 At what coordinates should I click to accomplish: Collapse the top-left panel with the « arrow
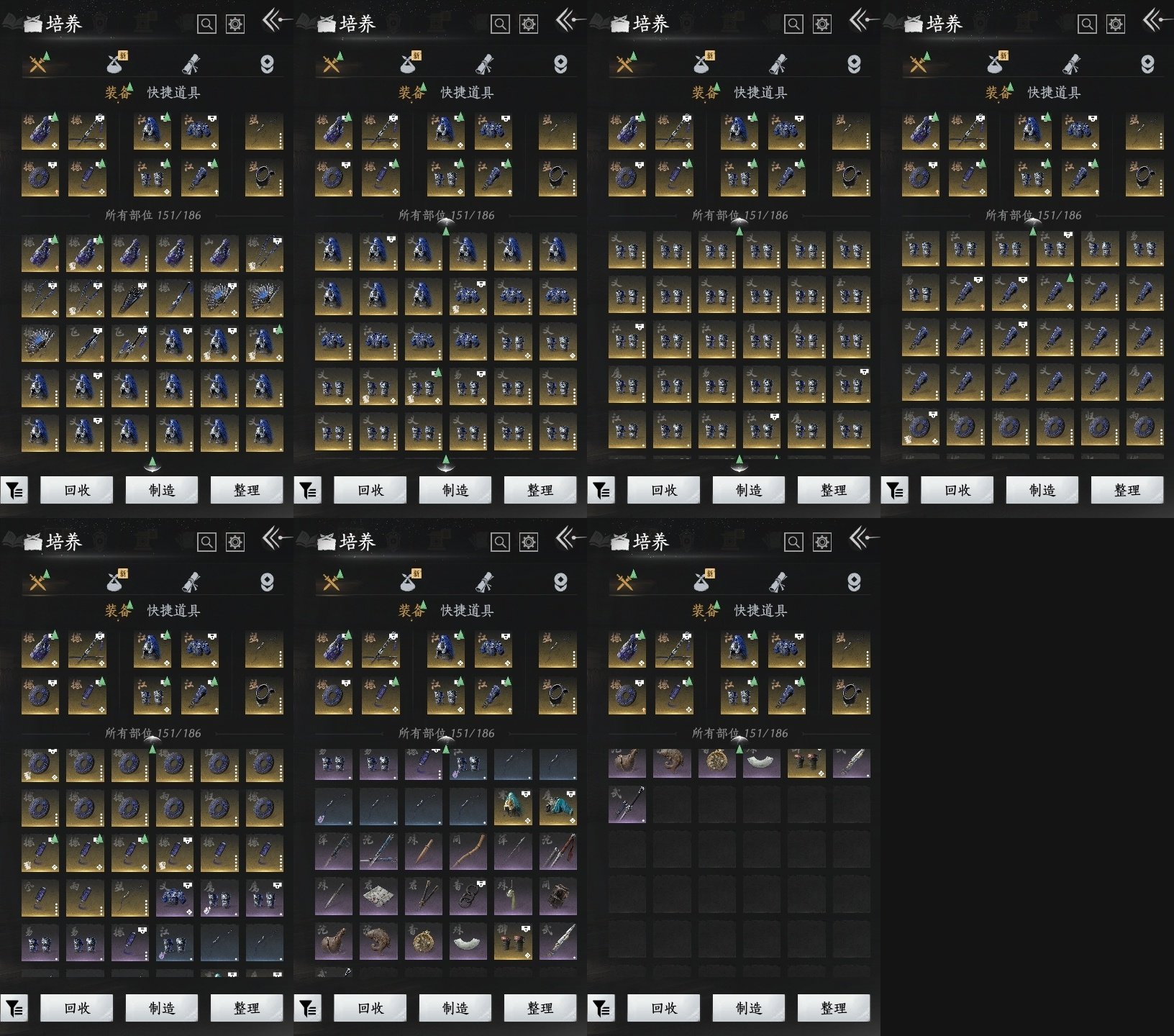tap(276, 21)
